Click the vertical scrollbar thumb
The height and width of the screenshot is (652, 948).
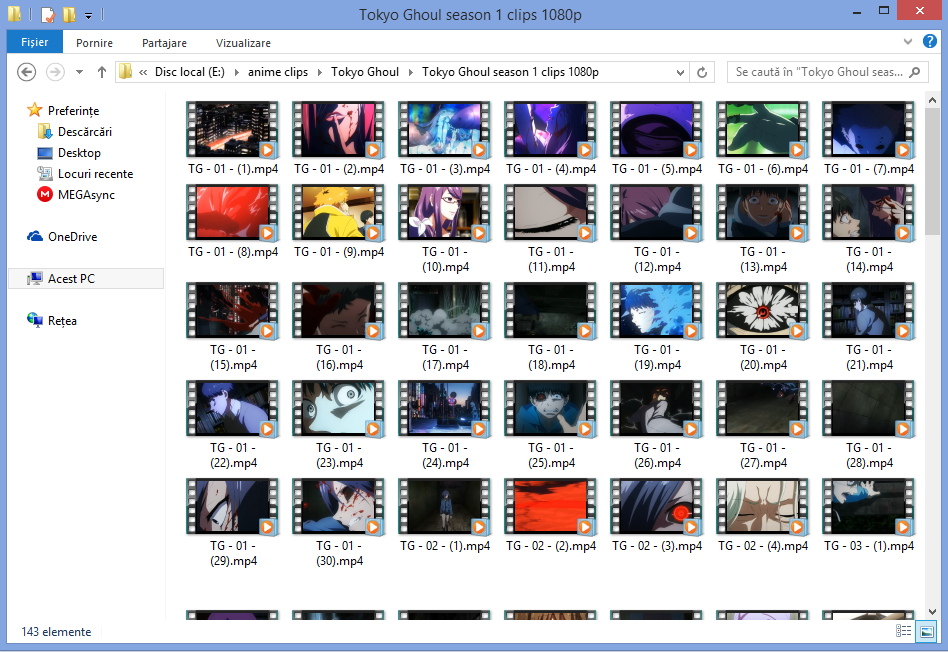[x=932, y=172]
